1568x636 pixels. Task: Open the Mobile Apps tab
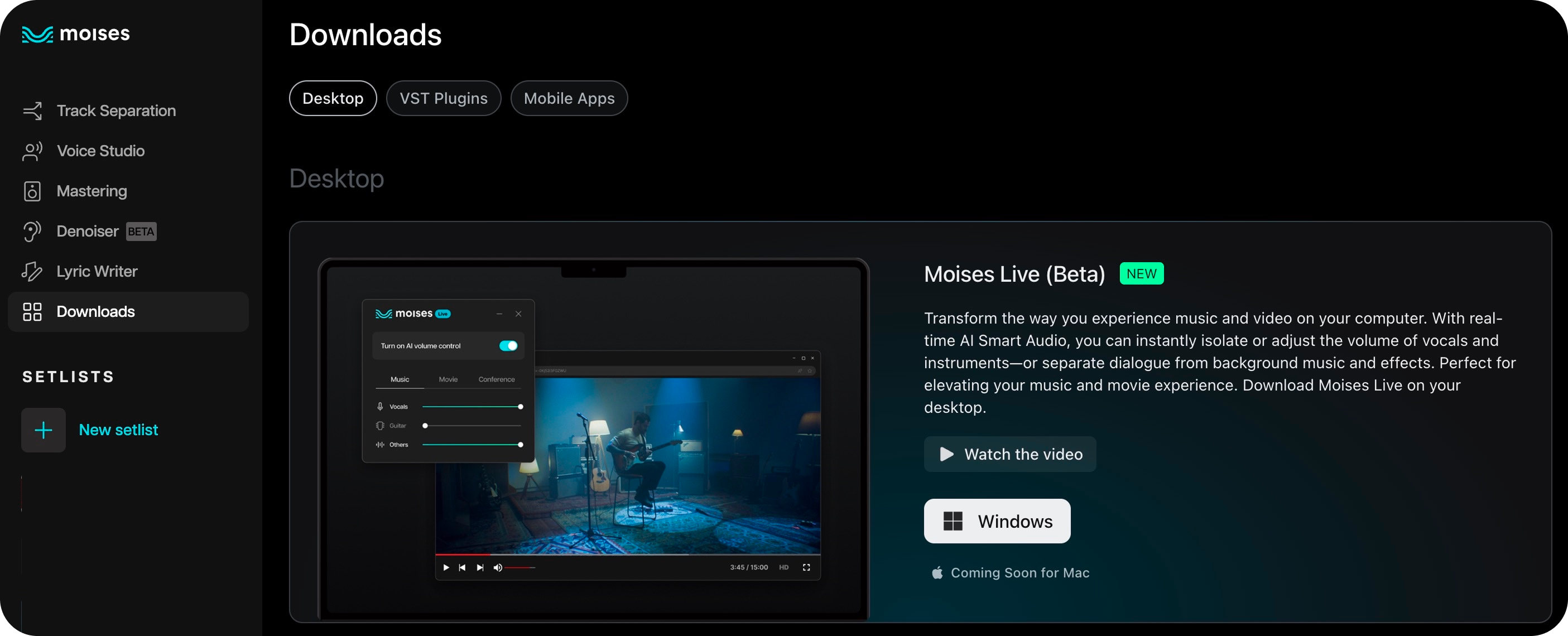[569, 98]
